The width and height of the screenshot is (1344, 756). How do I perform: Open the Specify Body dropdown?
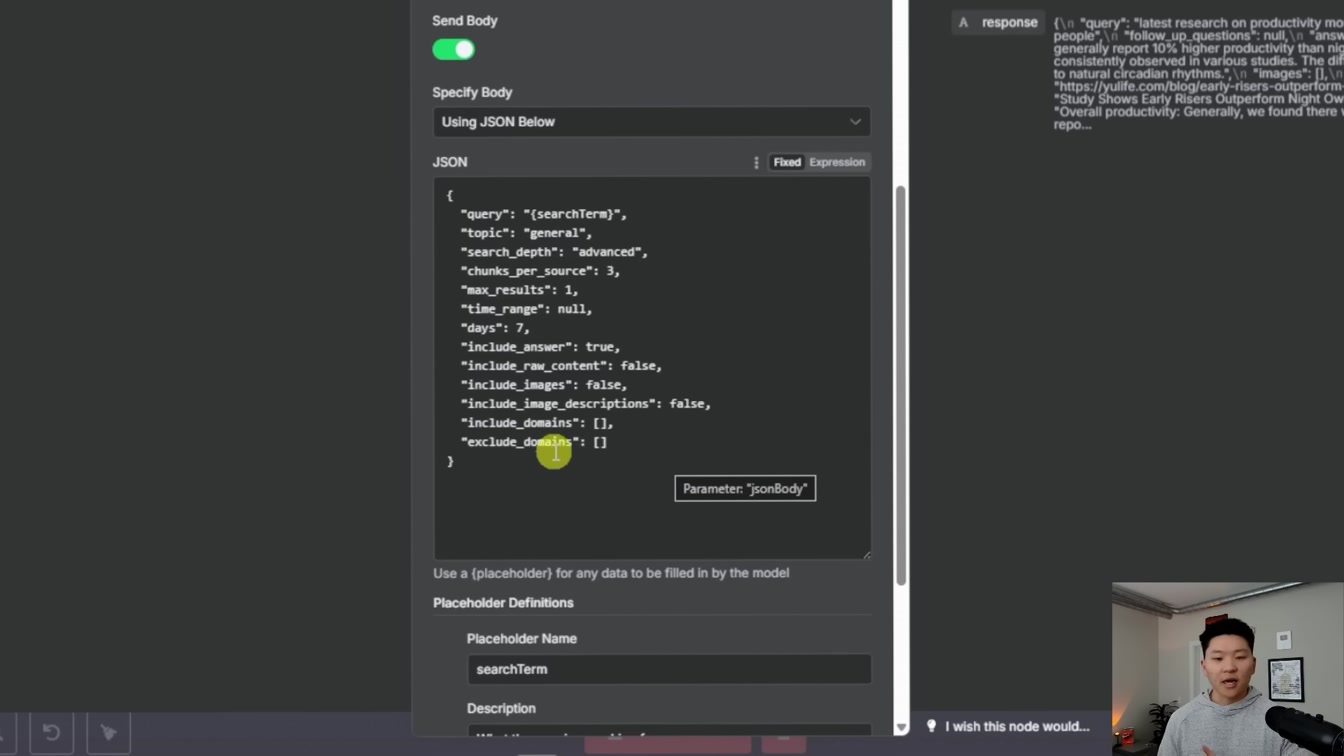pos(651,122)
